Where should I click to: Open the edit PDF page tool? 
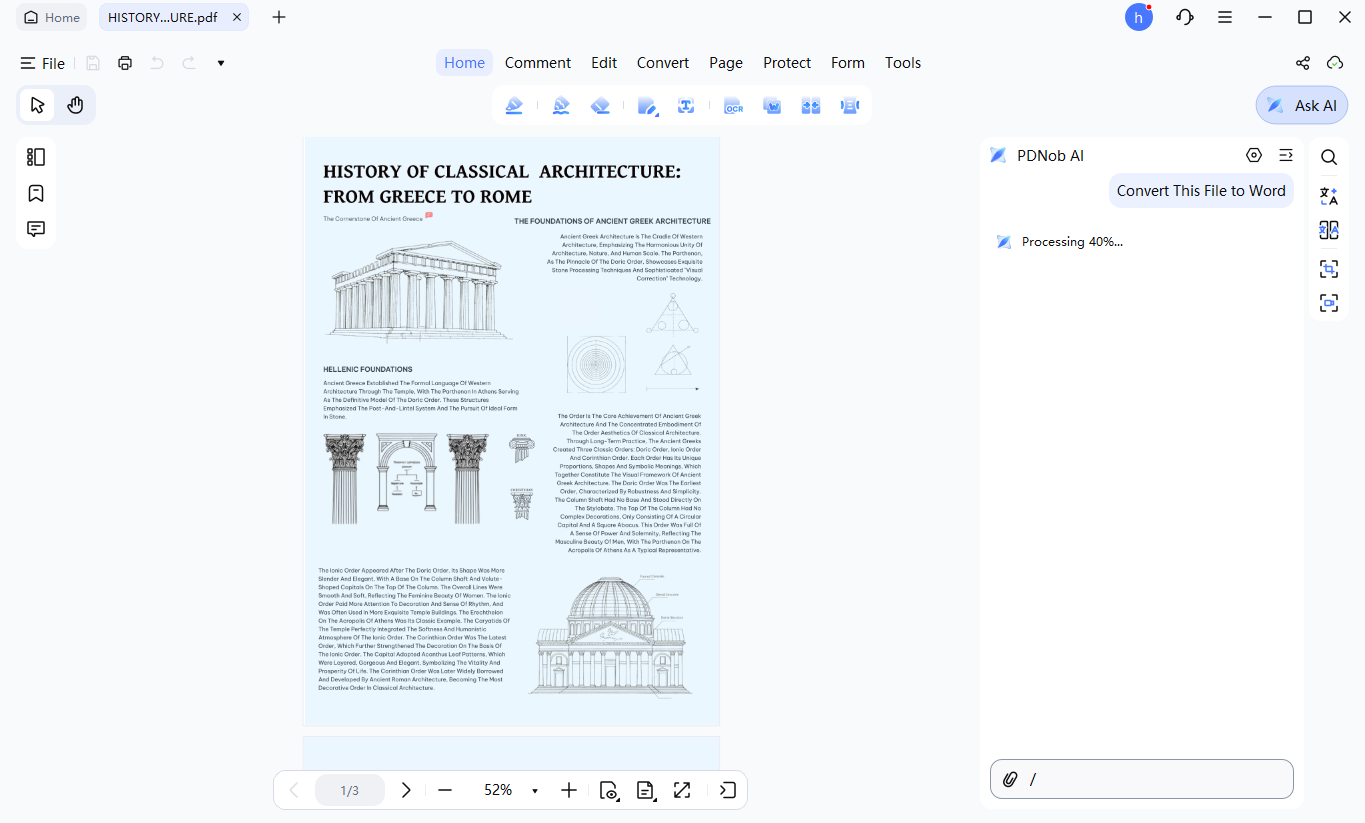tap(648, 105)
